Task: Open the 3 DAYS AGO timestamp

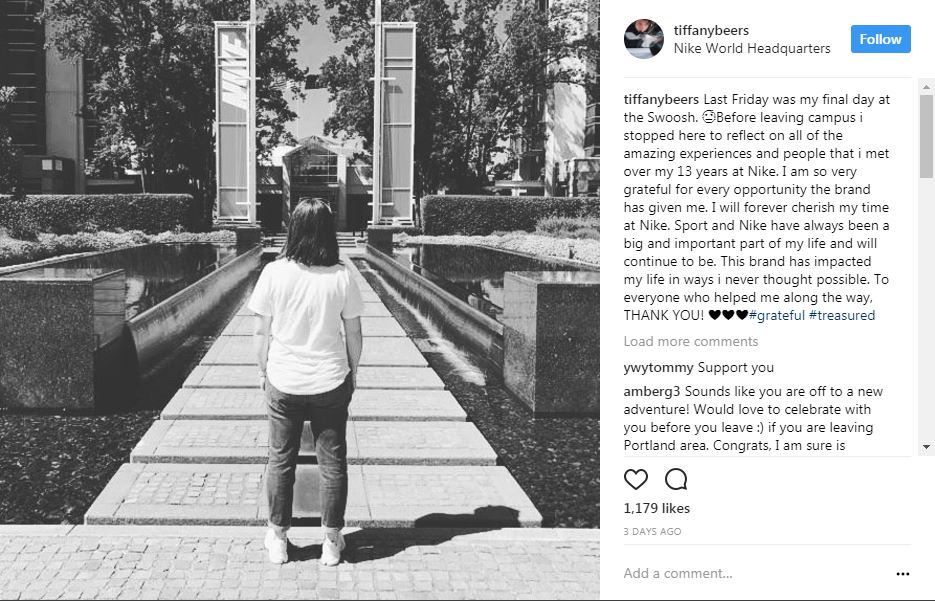Action: tap(652, 531)
